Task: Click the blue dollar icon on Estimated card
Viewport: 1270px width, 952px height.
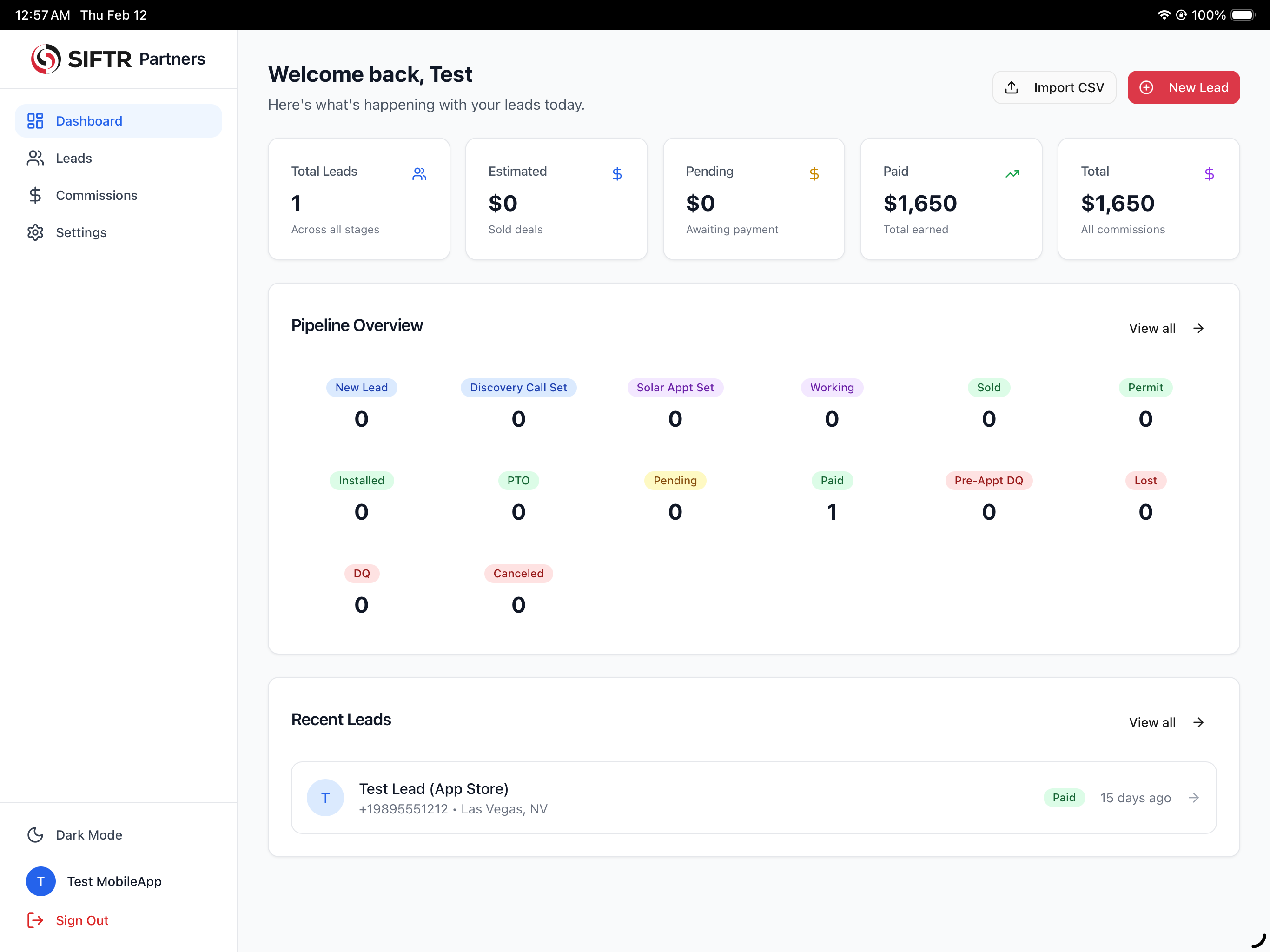Action: point(616,173)
